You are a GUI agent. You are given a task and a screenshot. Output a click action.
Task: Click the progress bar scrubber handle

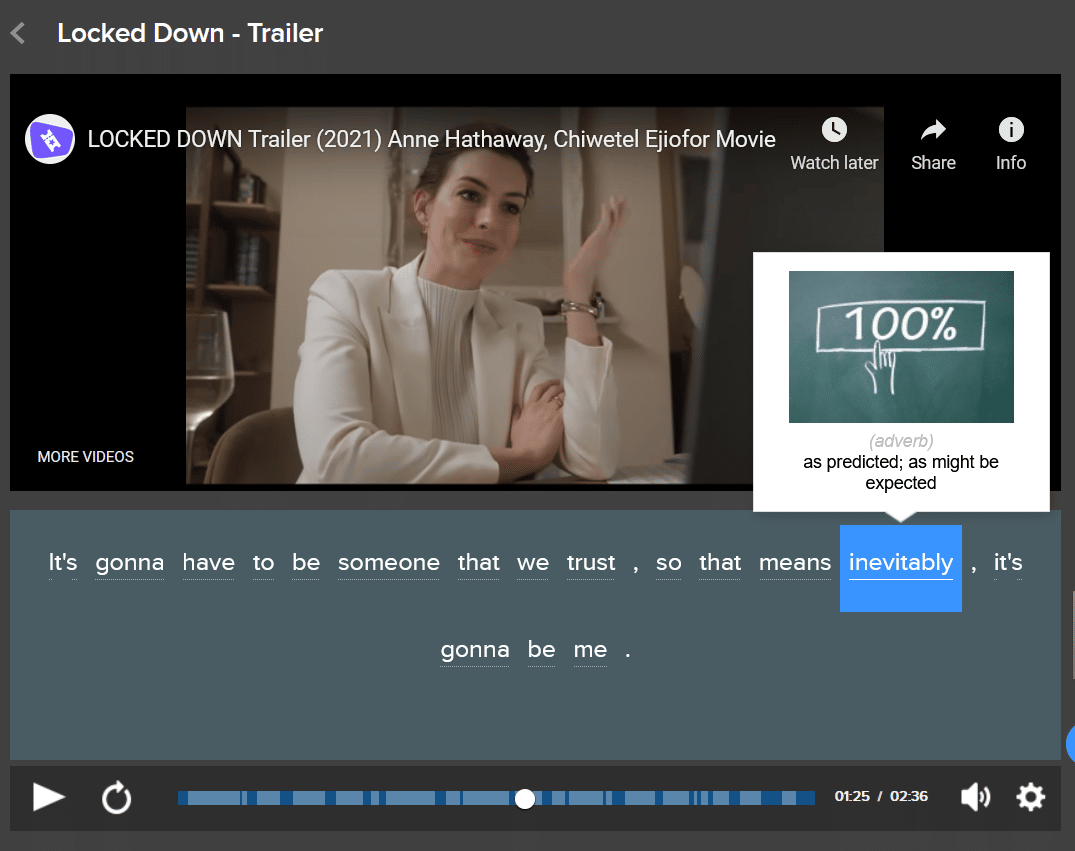pyautogui.click(x=524, y=798)
